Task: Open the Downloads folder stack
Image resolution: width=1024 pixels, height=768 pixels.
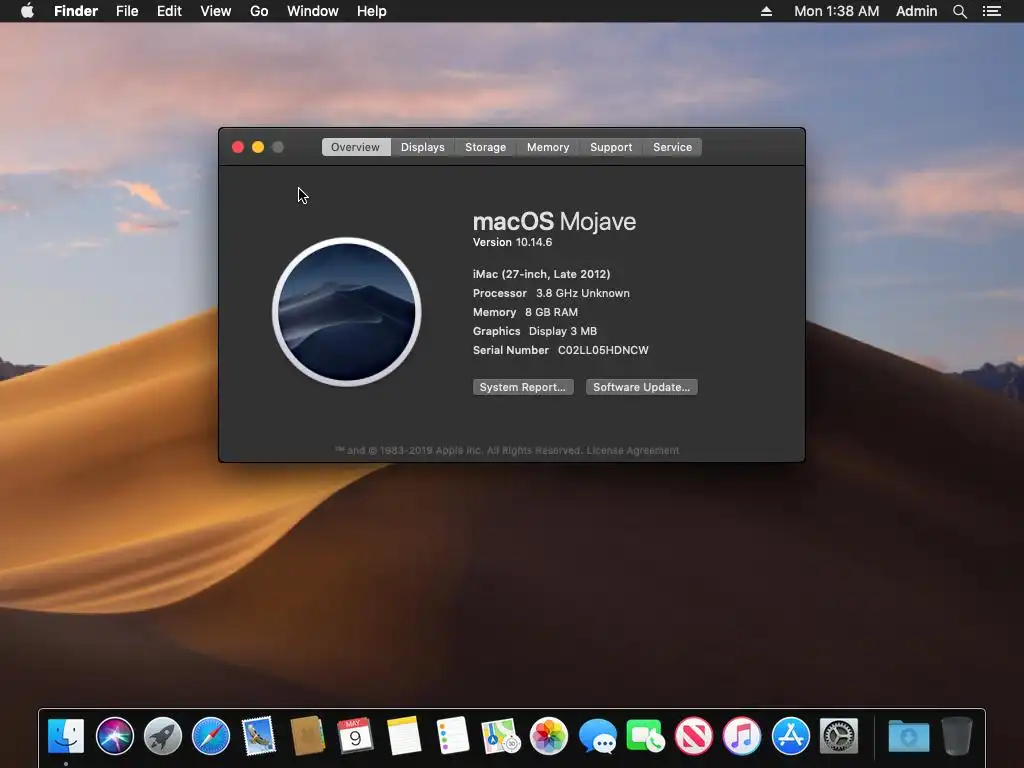Action: pos(908,736)
